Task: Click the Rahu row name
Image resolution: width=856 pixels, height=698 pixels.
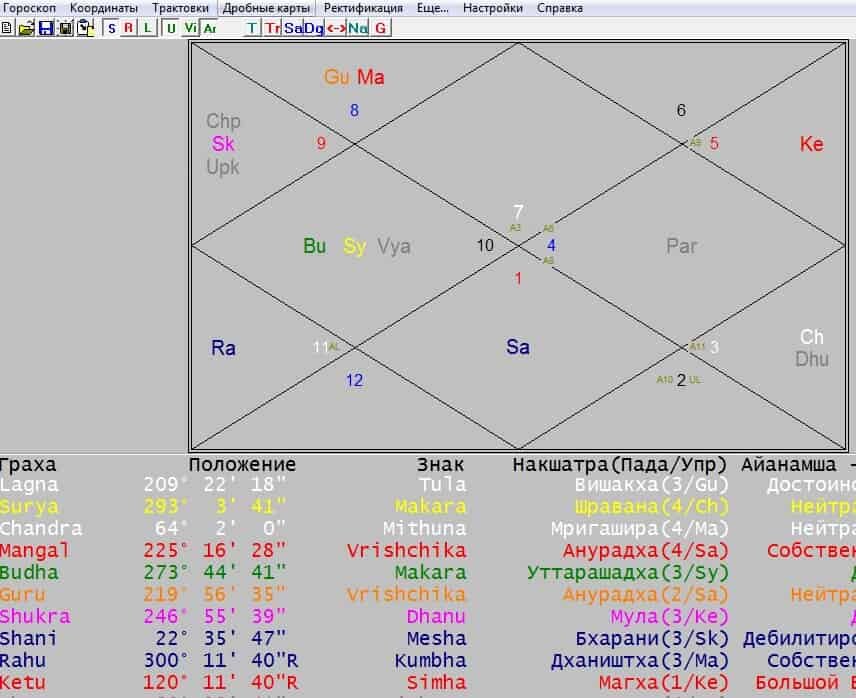Action: (23, 660)
